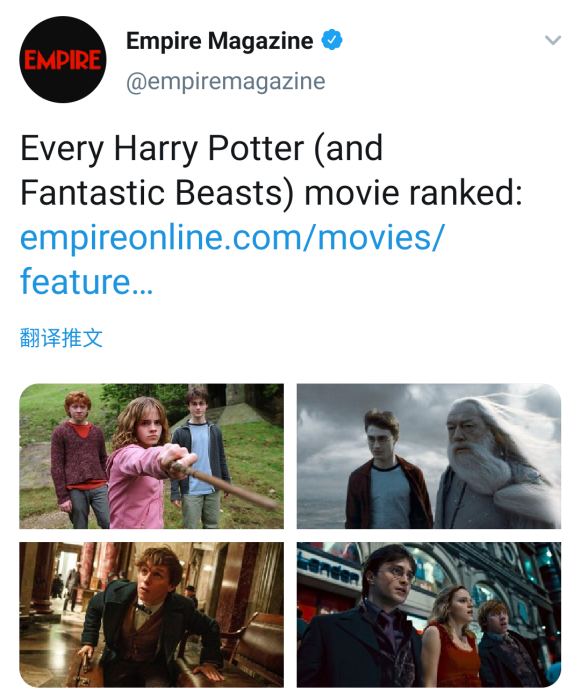
Task: Open photo with white-bearded wizard
Action: pyautogui.click(x=429, y=456)
